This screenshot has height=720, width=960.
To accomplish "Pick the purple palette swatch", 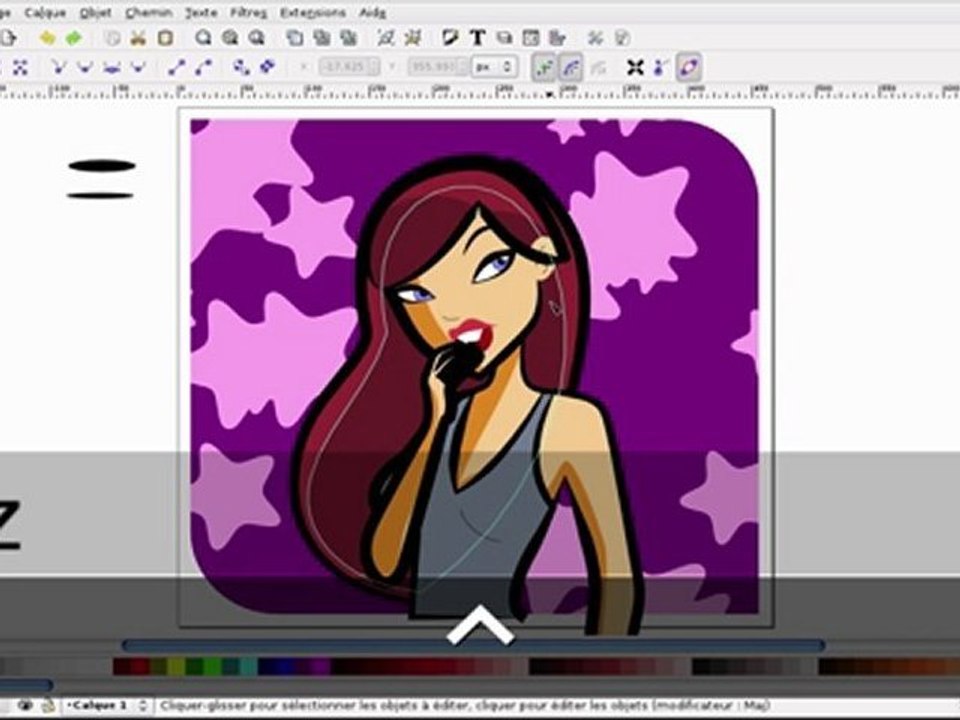I will tap(321, 667).
